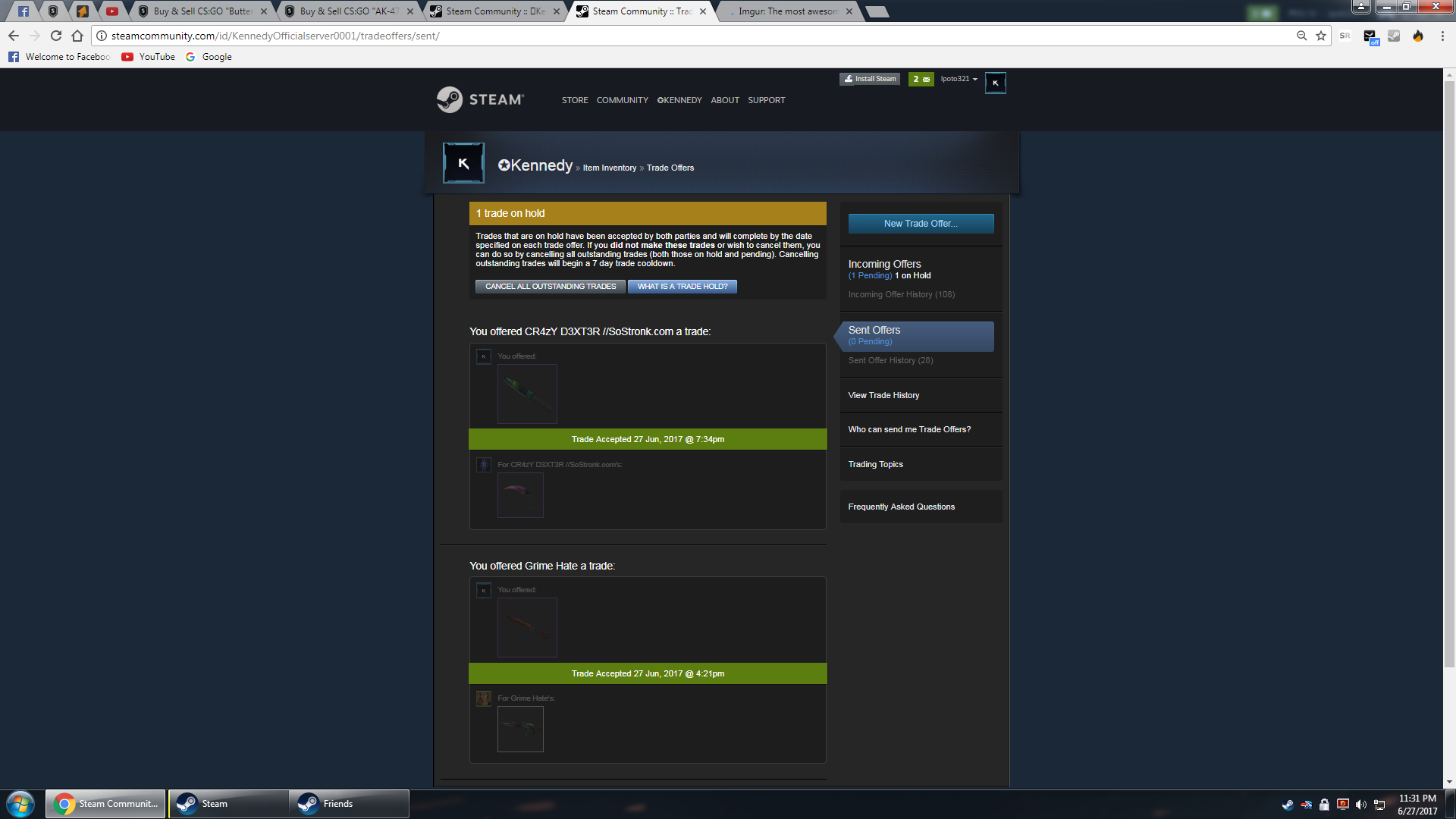
Task: Click the browser home icon
Action: pyautogui.click(x=77, y=36)
